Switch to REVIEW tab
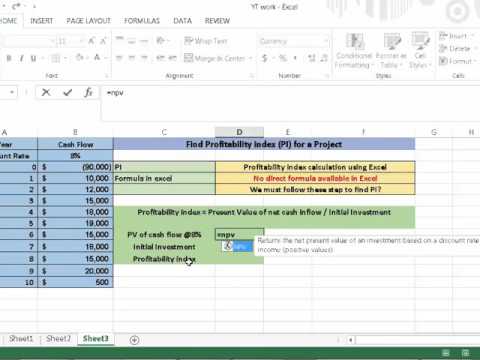The image size is (480, 360). [x=217, y=21]
